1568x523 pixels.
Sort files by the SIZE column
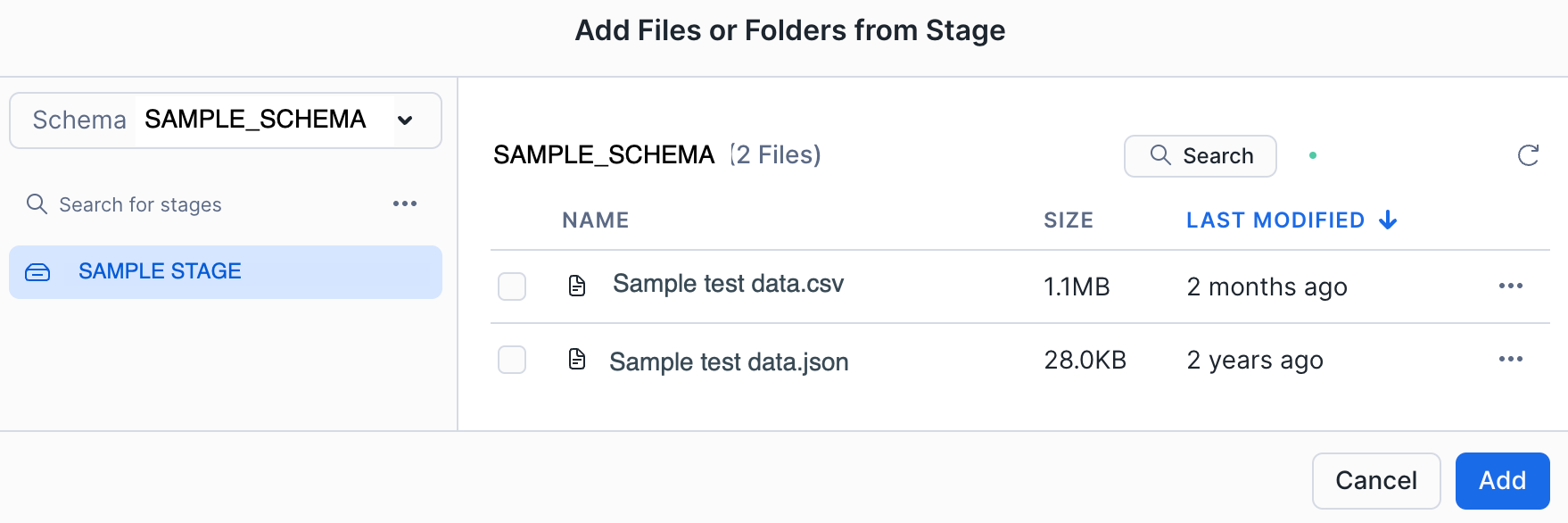[x=1068, y=220]
